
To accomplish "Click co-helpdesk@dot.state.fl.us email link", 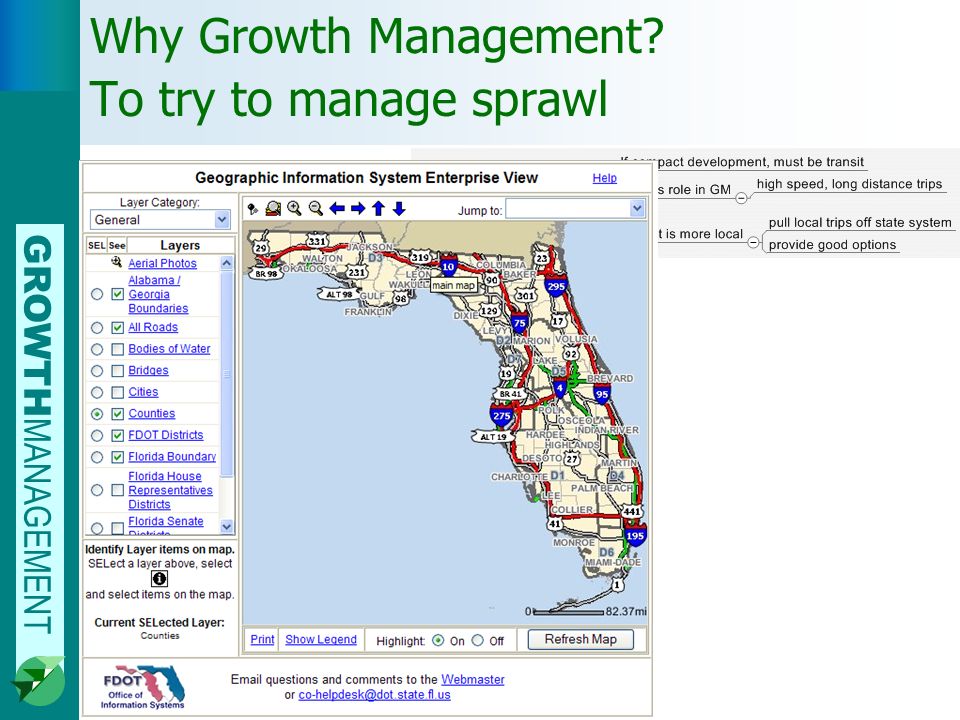I will (x=374, y=695).
